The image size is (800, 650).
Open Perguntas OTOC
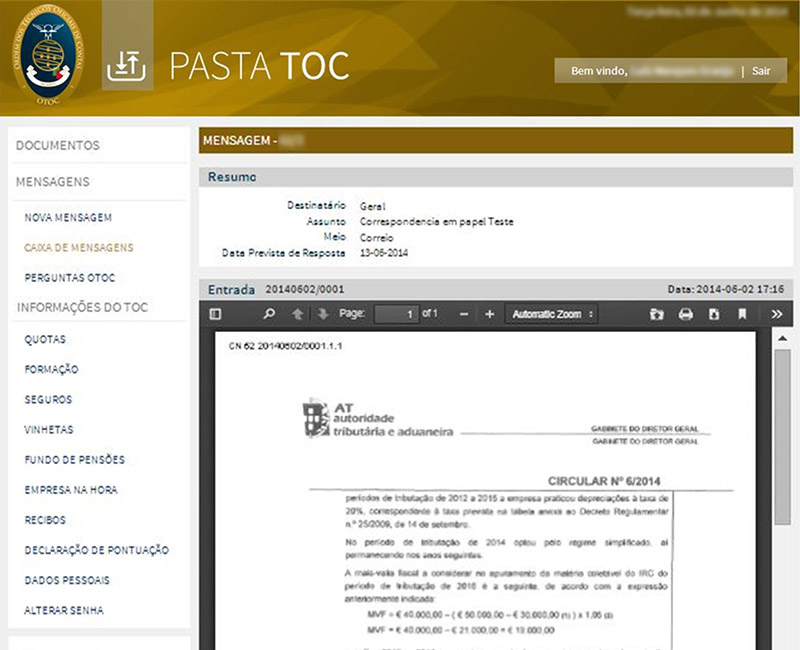(70, 278)
